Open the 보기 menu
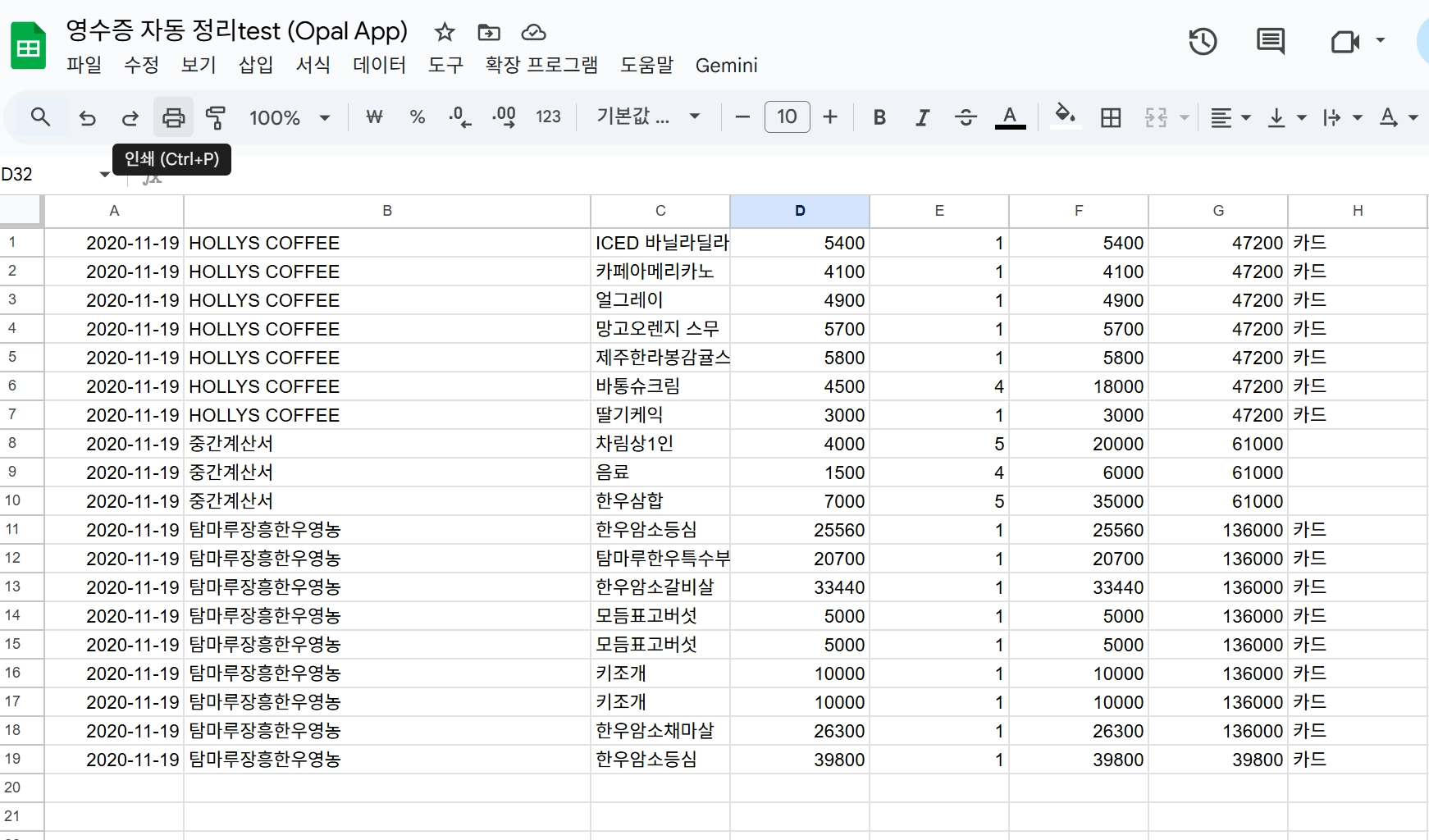 tap(199, 65)
